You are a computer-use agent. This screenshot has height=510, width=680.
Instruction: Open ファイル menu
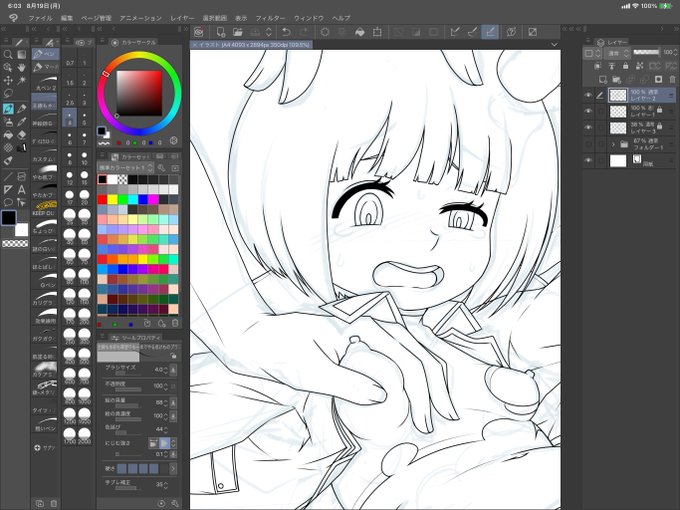[40, 18]
